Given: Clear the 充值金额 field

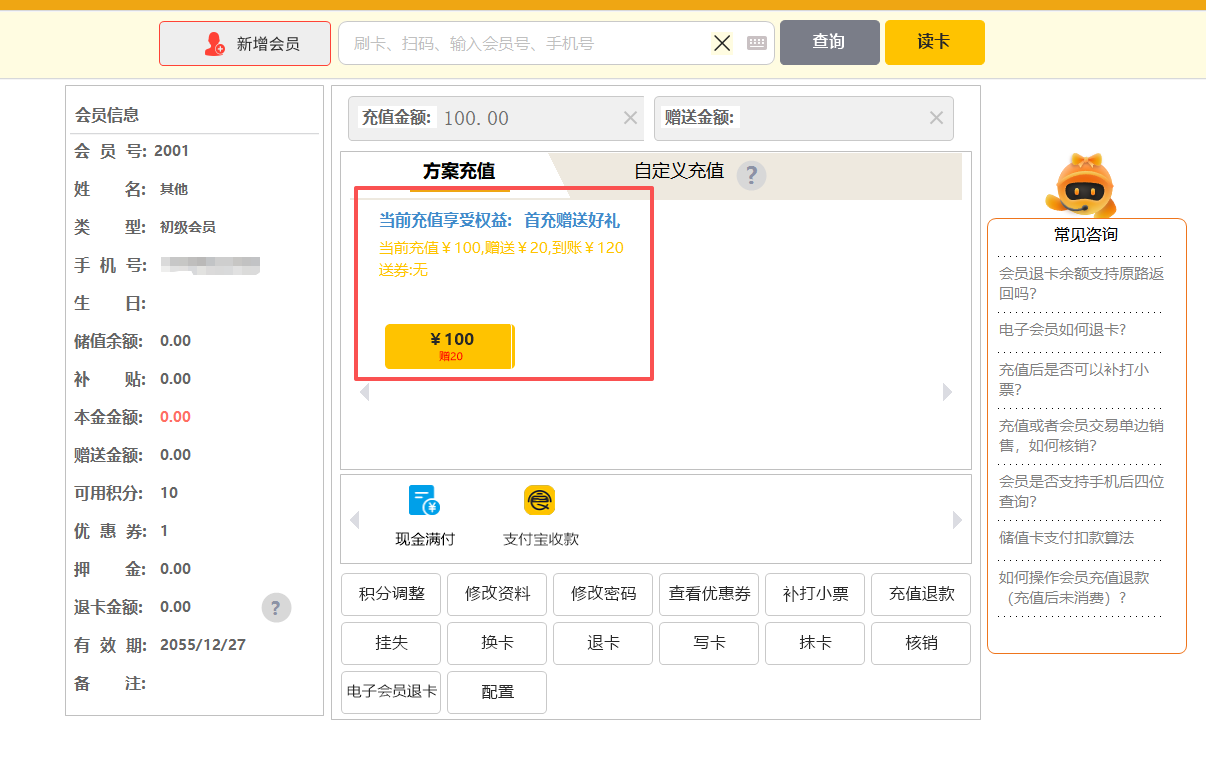Looking at the screenshot, I should tap(630, 118).
